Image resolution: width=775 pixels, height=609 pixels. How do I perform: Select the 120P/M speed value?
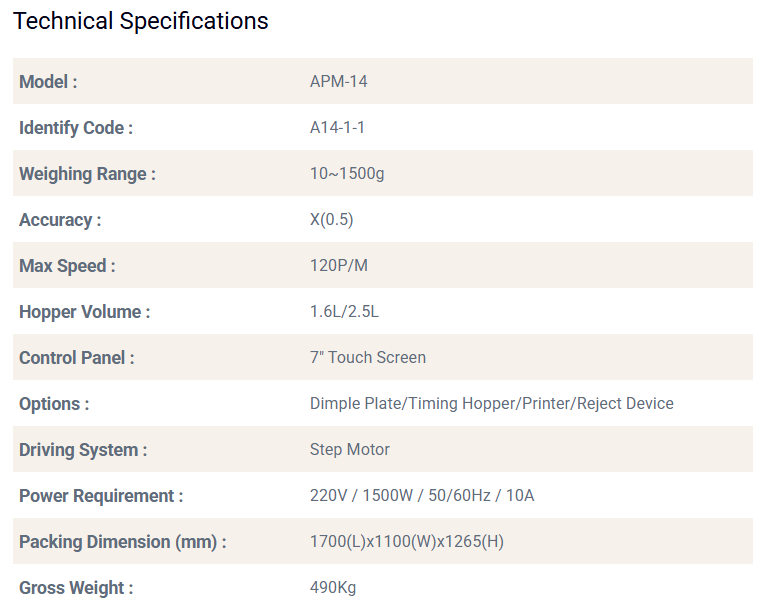[x=339, y=266]
